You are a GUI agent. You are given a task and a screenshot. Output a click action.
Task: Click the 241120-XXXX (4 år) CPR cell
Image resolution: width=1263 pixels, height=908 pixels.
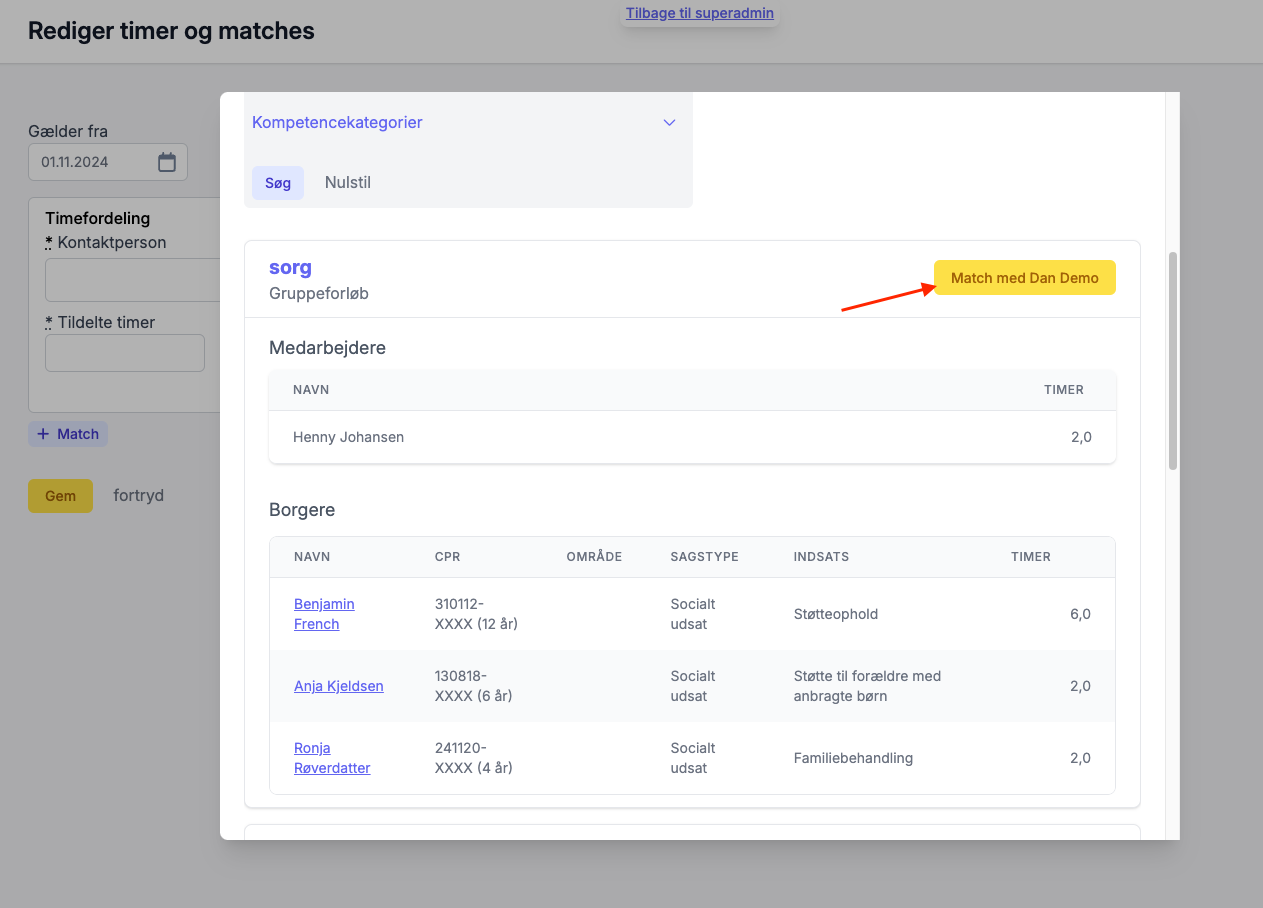click(474, 758)
